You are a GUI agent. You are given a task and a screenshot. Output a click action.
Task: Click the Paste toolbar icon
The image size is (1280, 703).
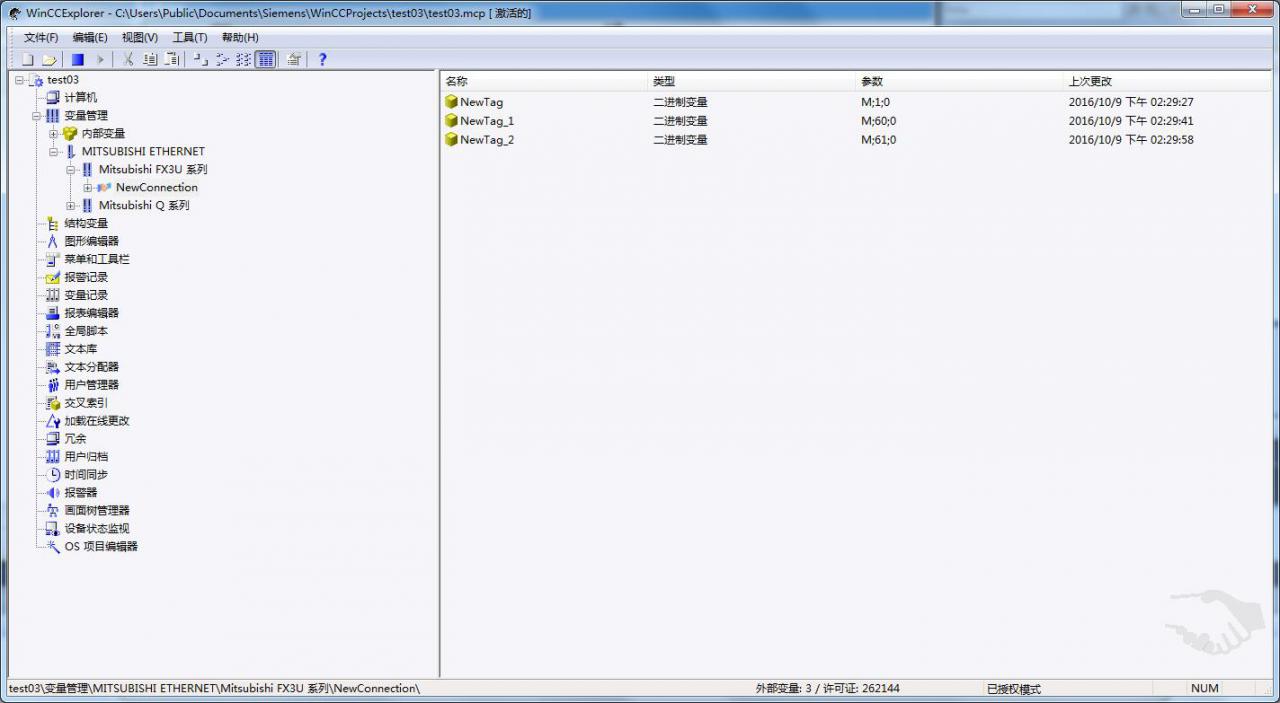coord(172,59)
